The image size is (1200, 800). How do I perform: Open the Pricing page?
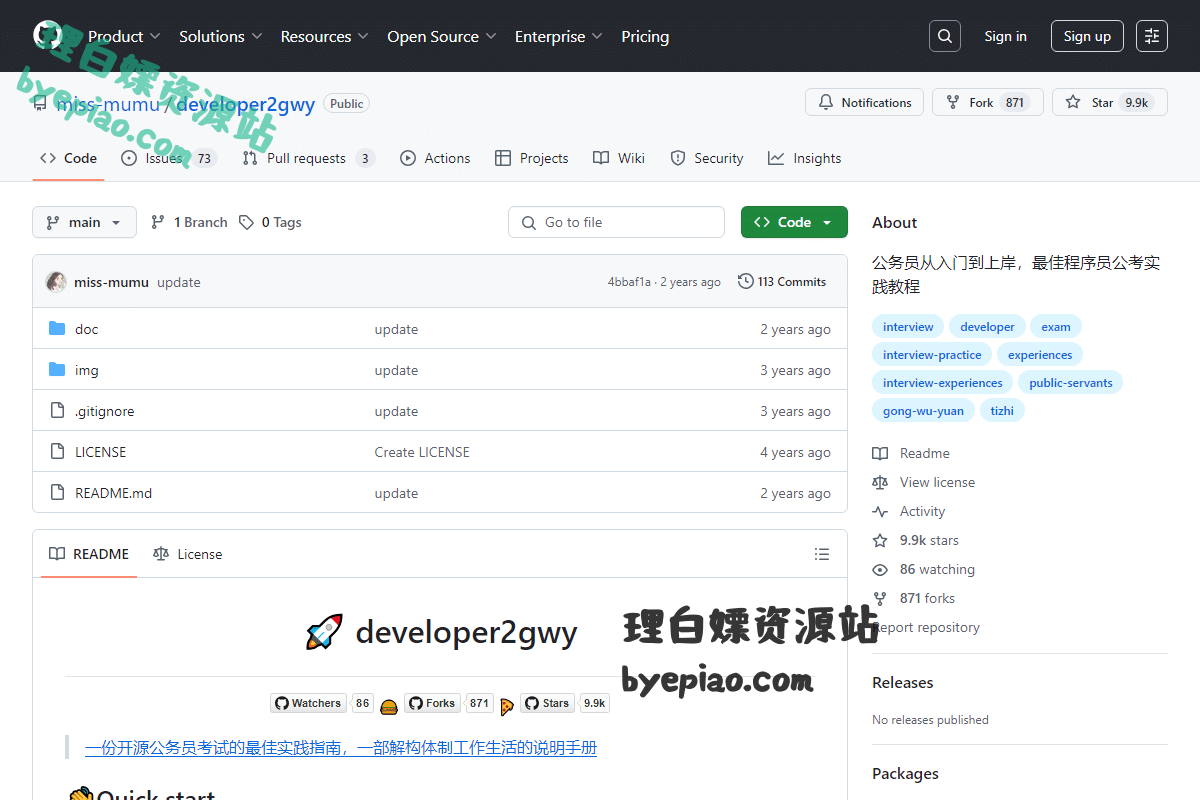645,36
